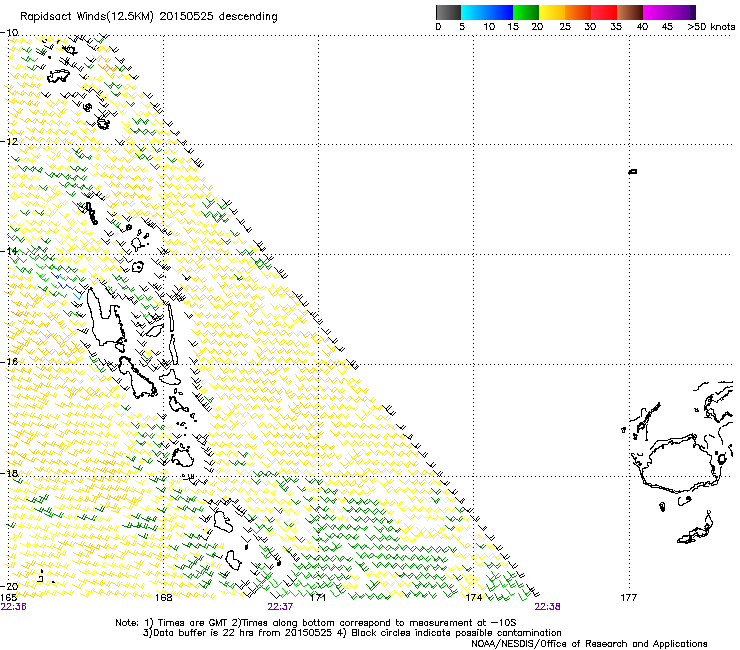Click the brown 35-40 knots legend swatch

click(630, 12)
